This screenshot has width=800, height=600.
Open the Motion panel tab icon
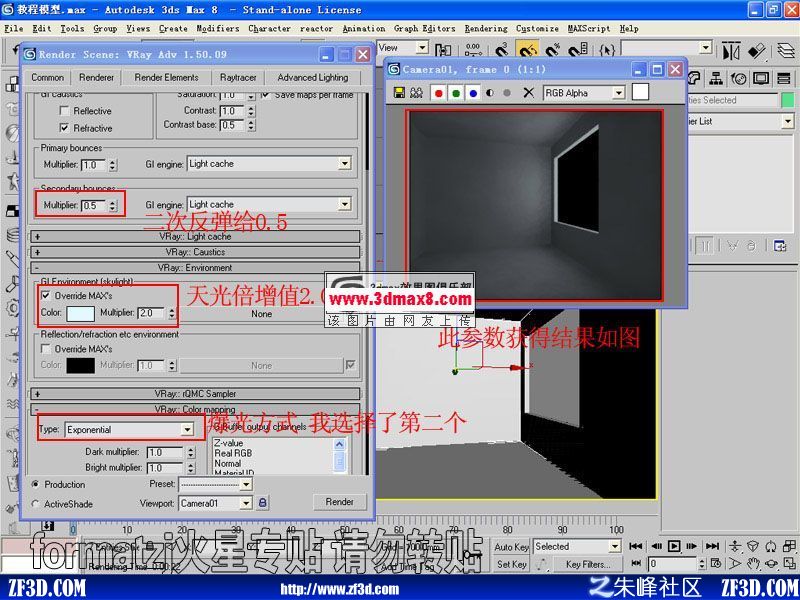(739, 78)
